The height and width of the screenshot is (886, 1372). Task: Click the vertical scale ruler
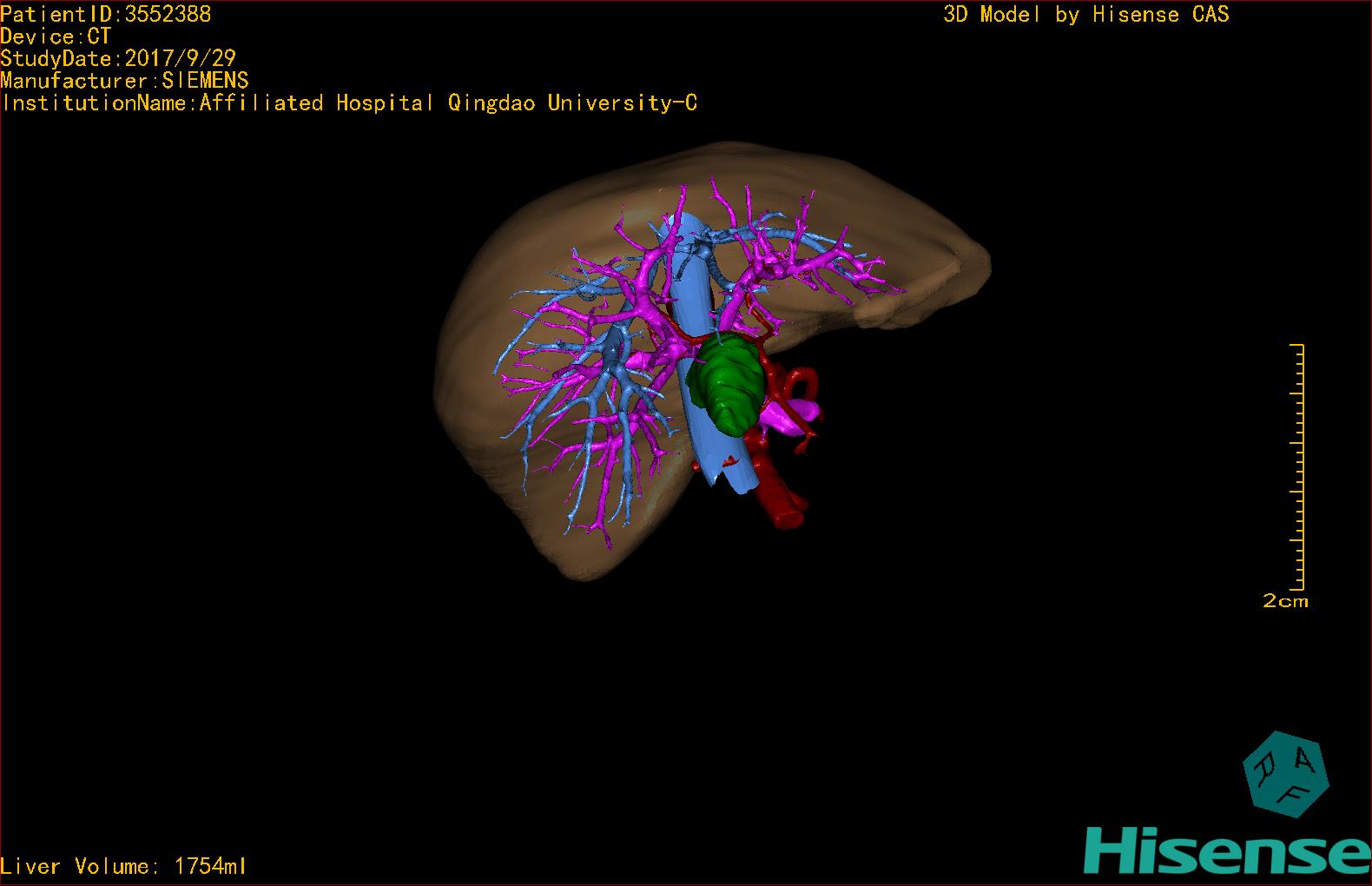point(1298,467)
